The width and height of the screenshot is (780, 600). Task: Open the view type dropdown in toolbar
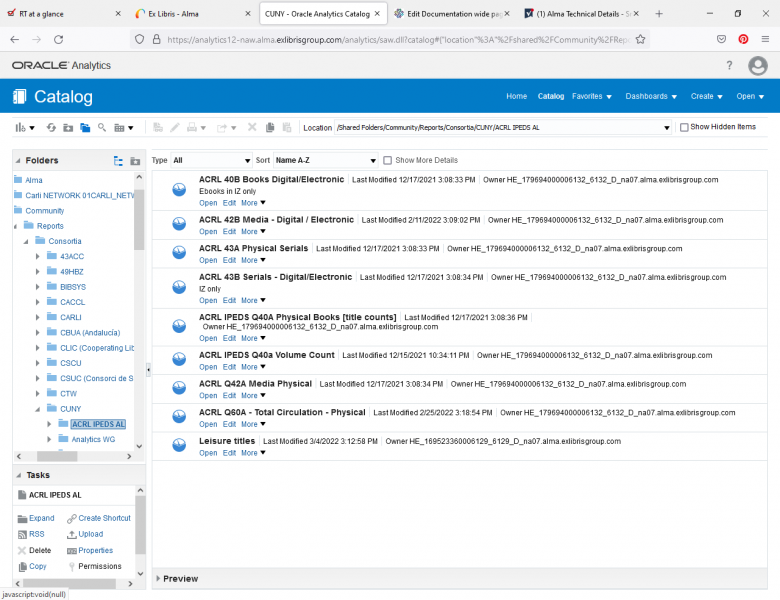(x=123, y=128)
